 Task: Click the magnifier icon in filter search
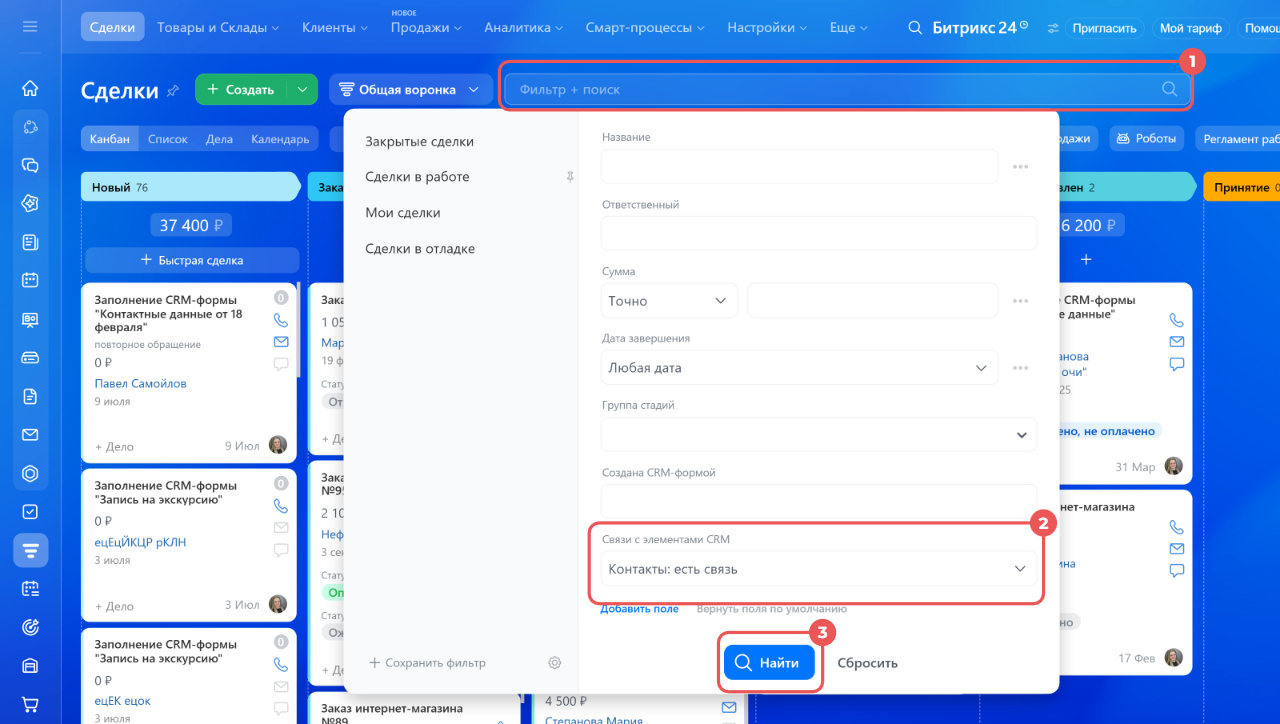point(1170,89)
